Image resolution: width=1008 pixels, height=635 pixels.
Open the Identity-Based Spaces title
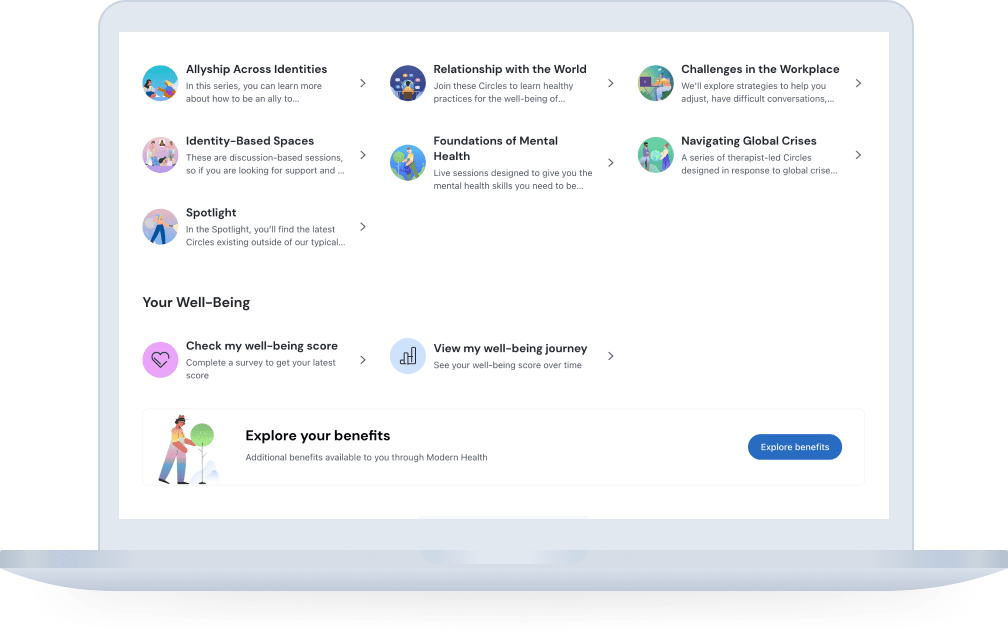point(250,141)
